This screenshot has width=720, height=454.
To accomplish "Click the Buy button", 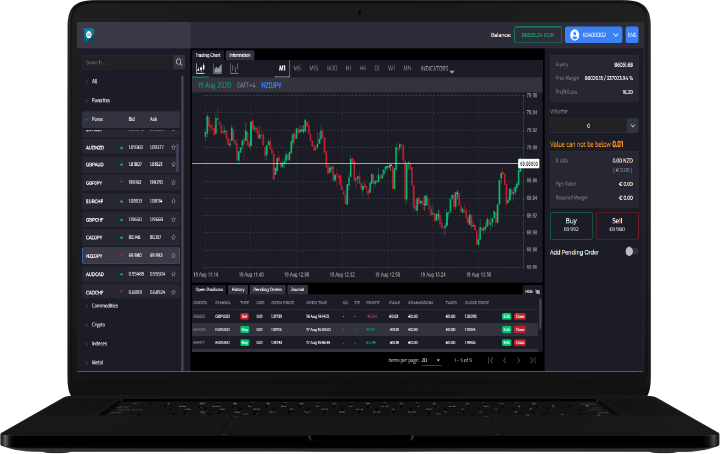I will point(572,224).
